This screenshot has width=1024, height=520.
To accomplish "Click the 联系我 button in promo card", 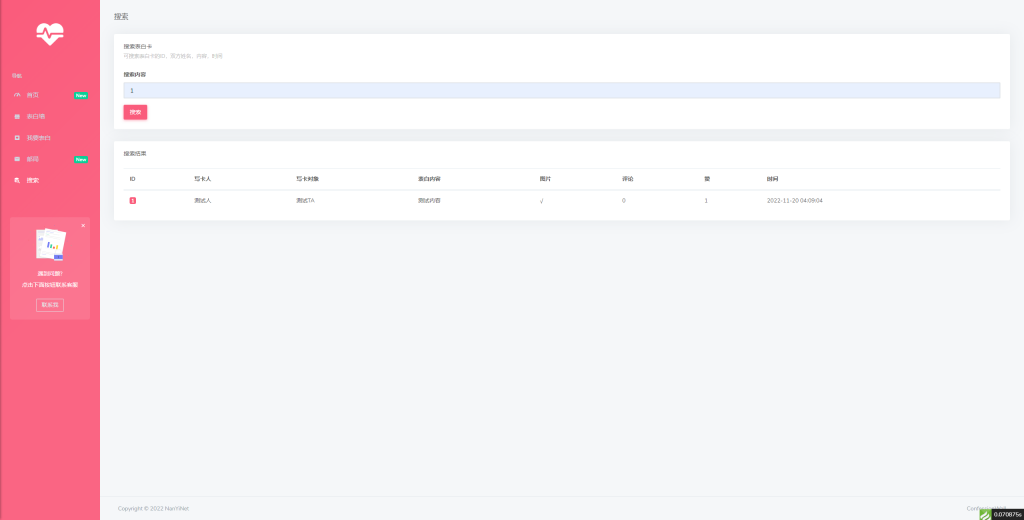I will point(50,304).
